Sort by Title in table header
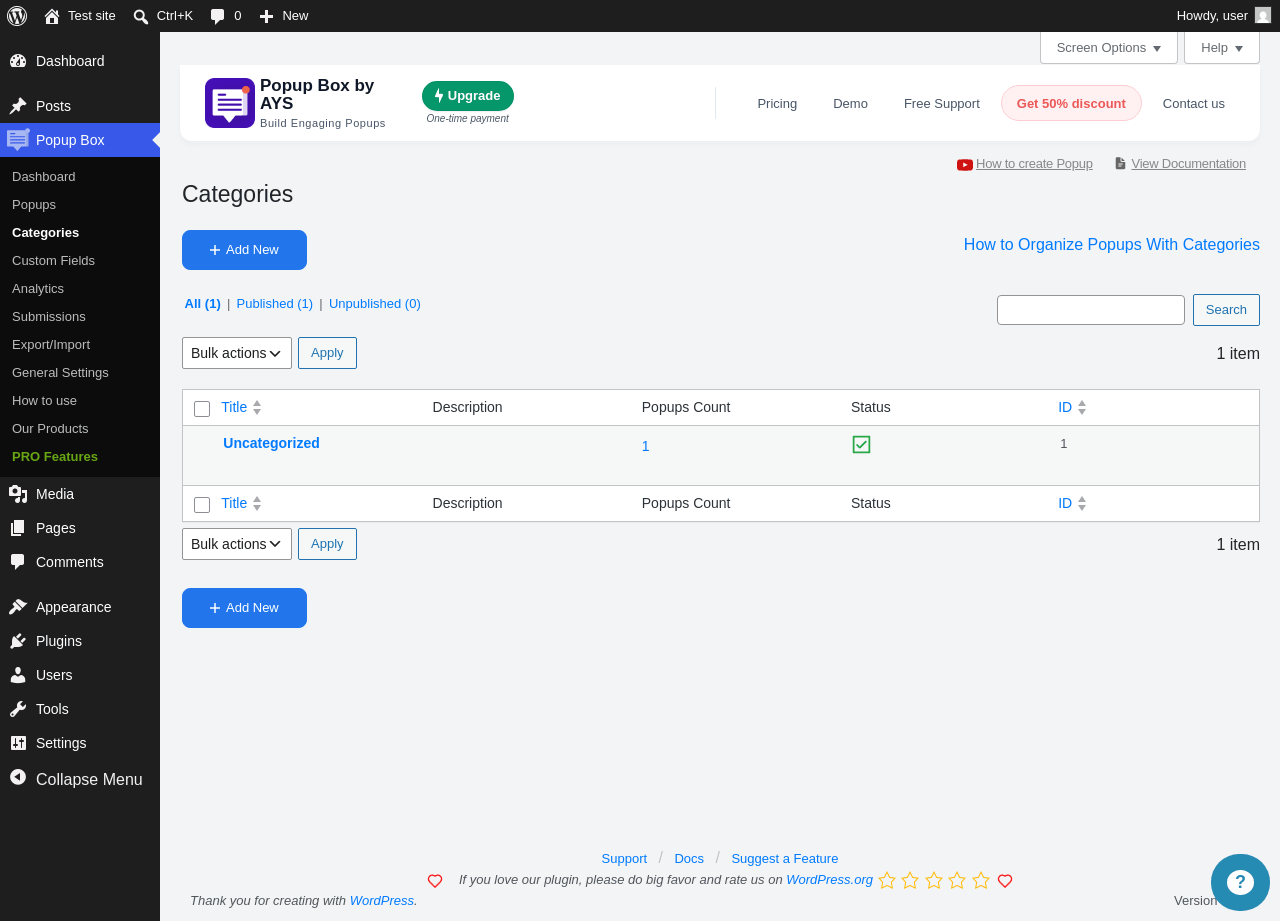The image size is (1280, 921). [x=241, y=407]
